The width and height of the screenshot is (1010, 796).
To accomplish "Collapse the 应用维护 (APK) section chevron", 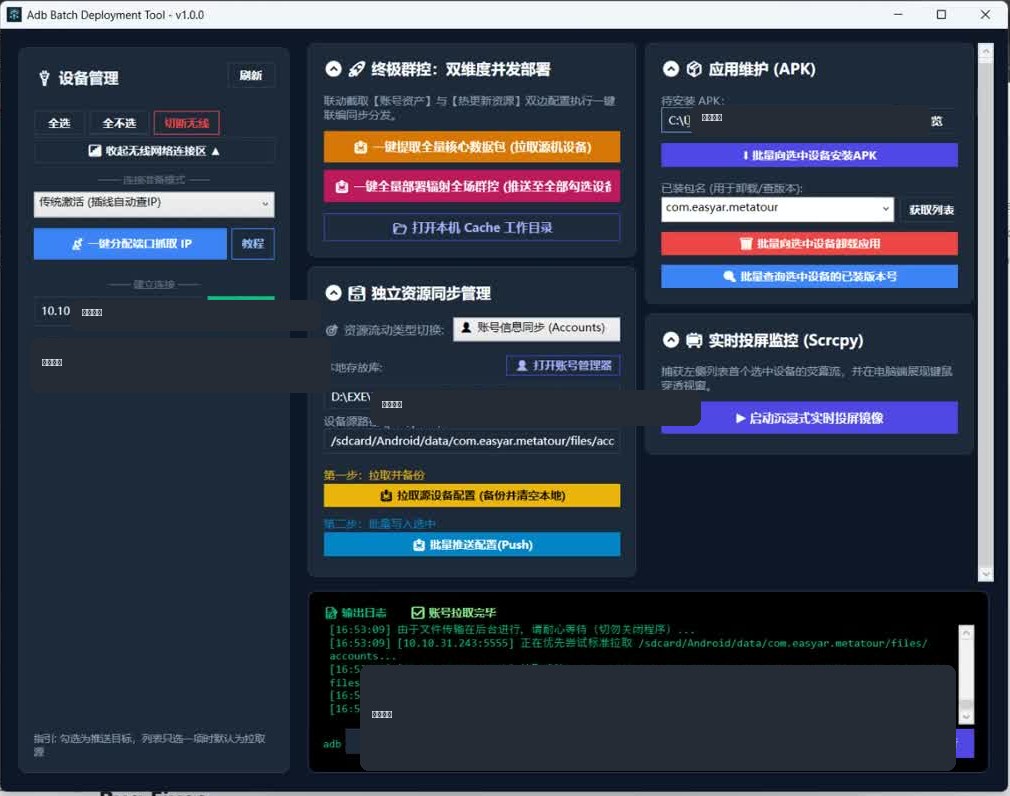I will point(671,69).
